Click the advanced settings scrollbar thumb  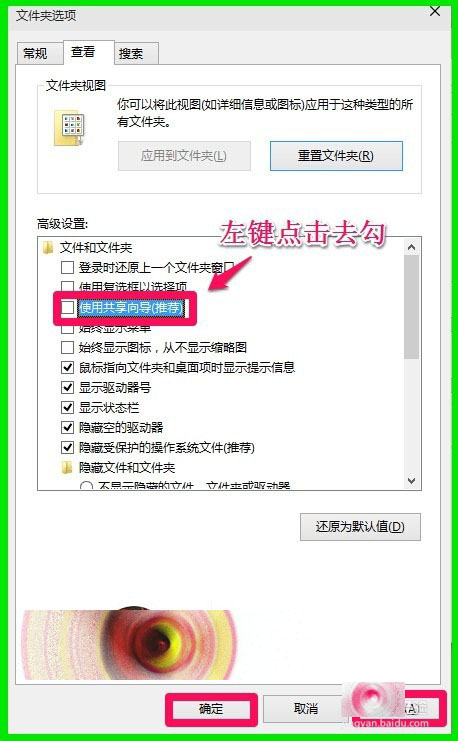coord(411,308)
